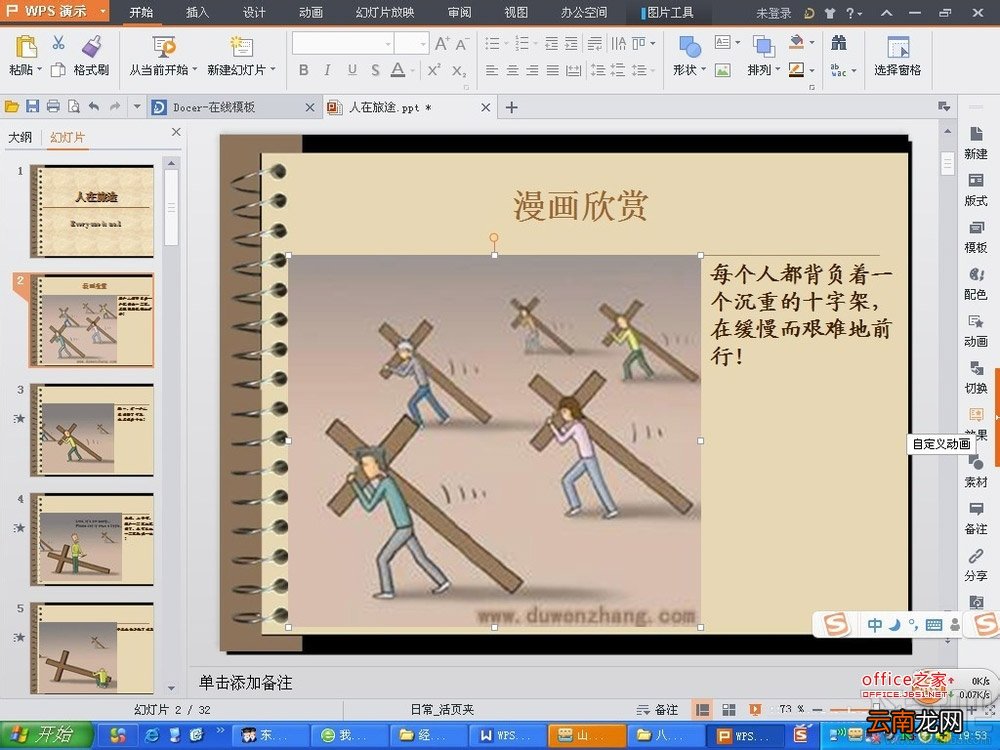Open fill color dropdown arrow
This screenshot has width=1000, height=750.
pos(812,43)
